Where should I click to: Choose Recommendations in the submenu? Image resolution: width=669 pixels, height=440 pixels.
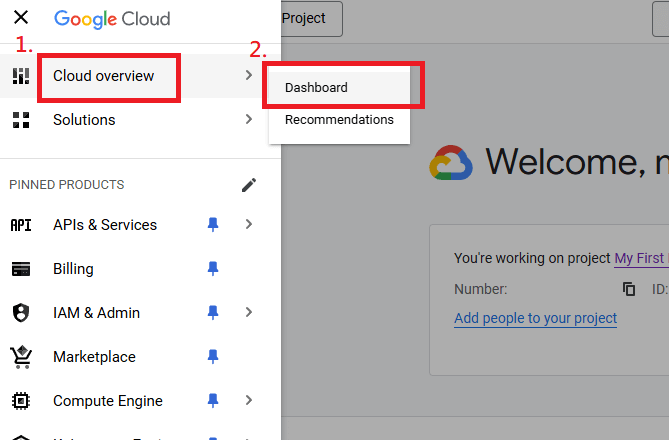tap(339, 119)
